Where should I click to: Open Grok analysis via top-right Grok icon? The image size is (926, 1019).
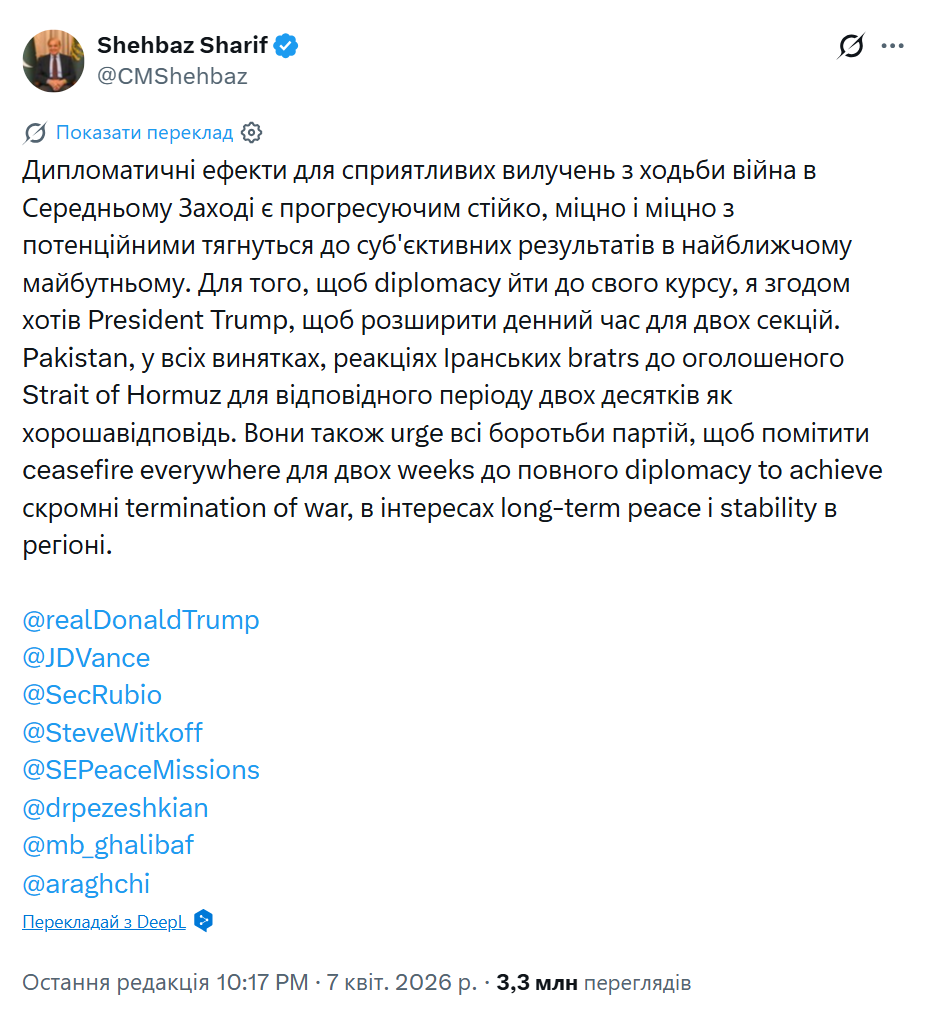pos(849,44)
